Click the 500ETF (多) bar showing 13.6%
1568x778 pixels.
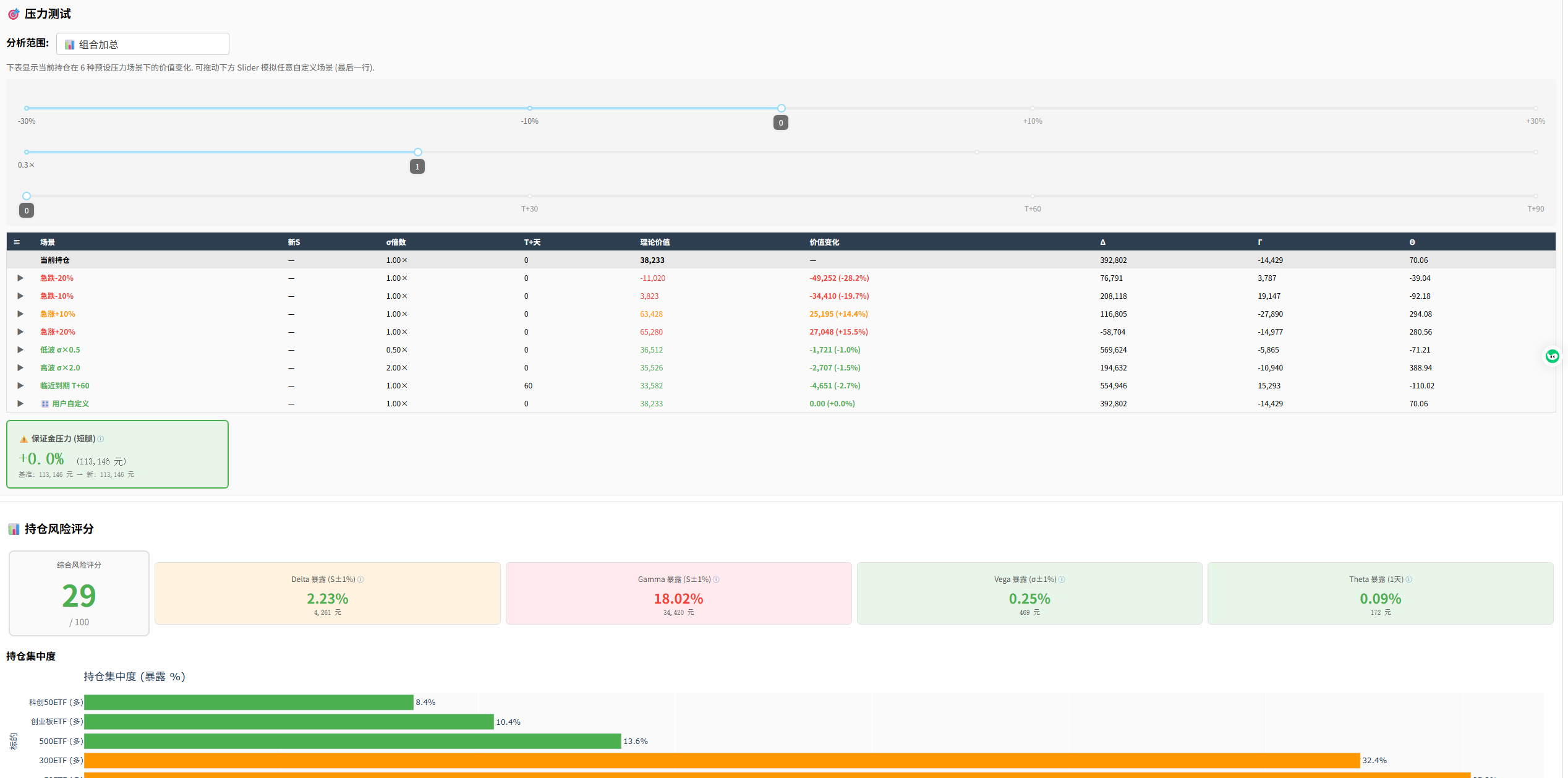(x=353, y=742)
